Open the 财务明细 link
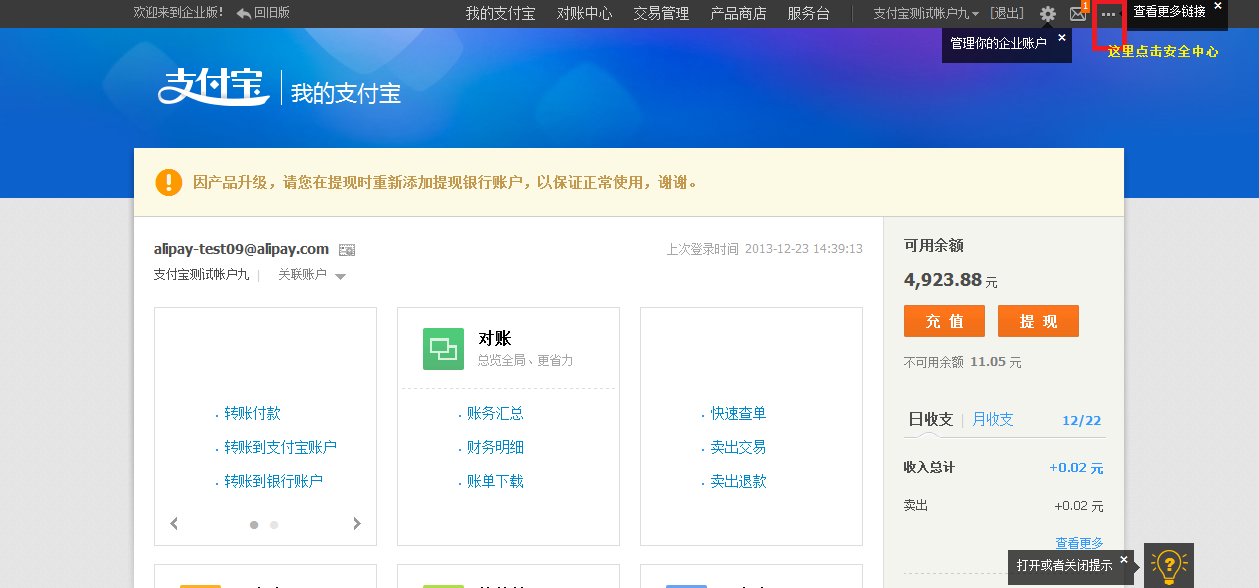 [495, 448]
